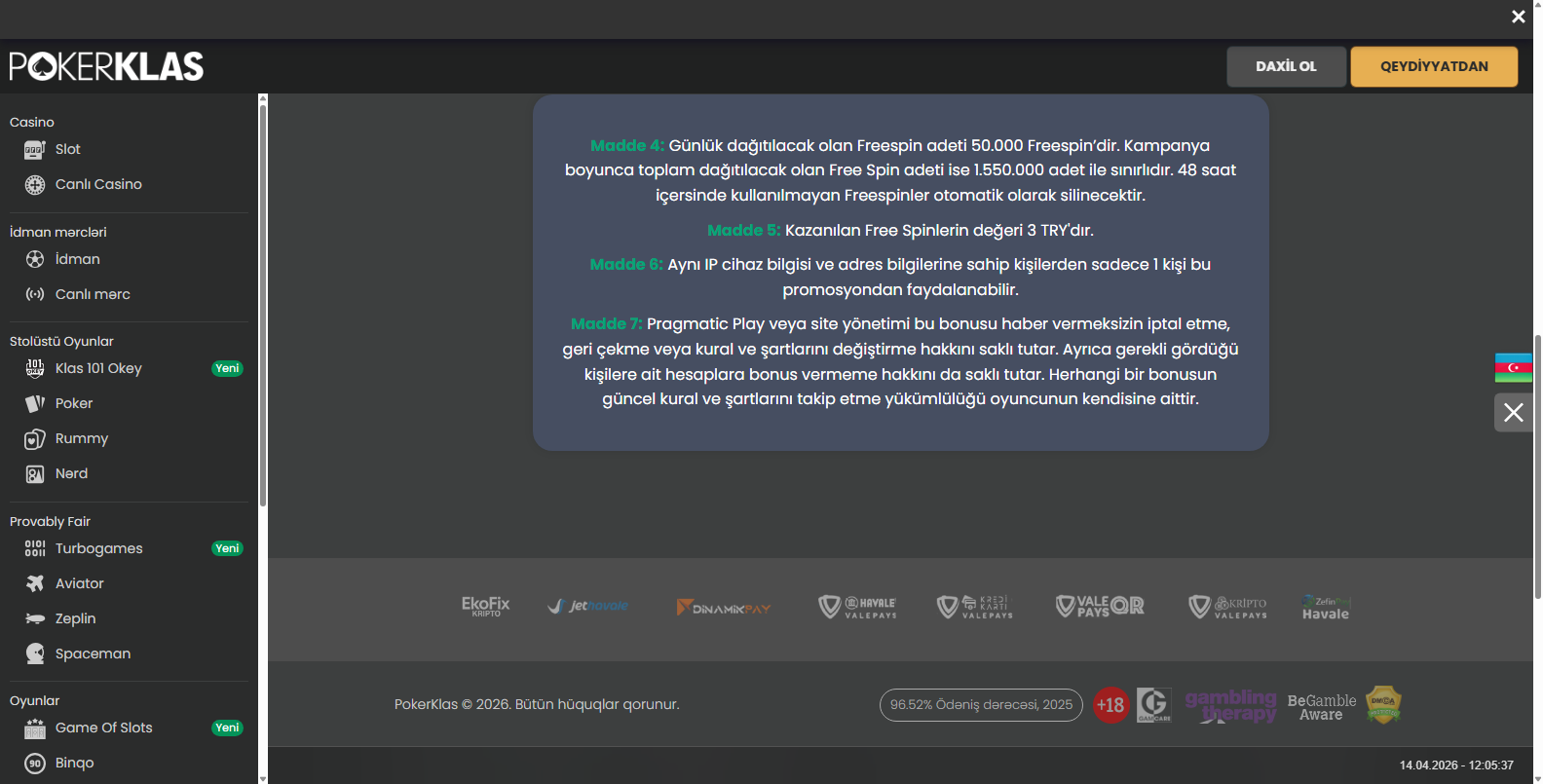
Task: Select the ValePays QR logo
Action: click(1100, 607)
